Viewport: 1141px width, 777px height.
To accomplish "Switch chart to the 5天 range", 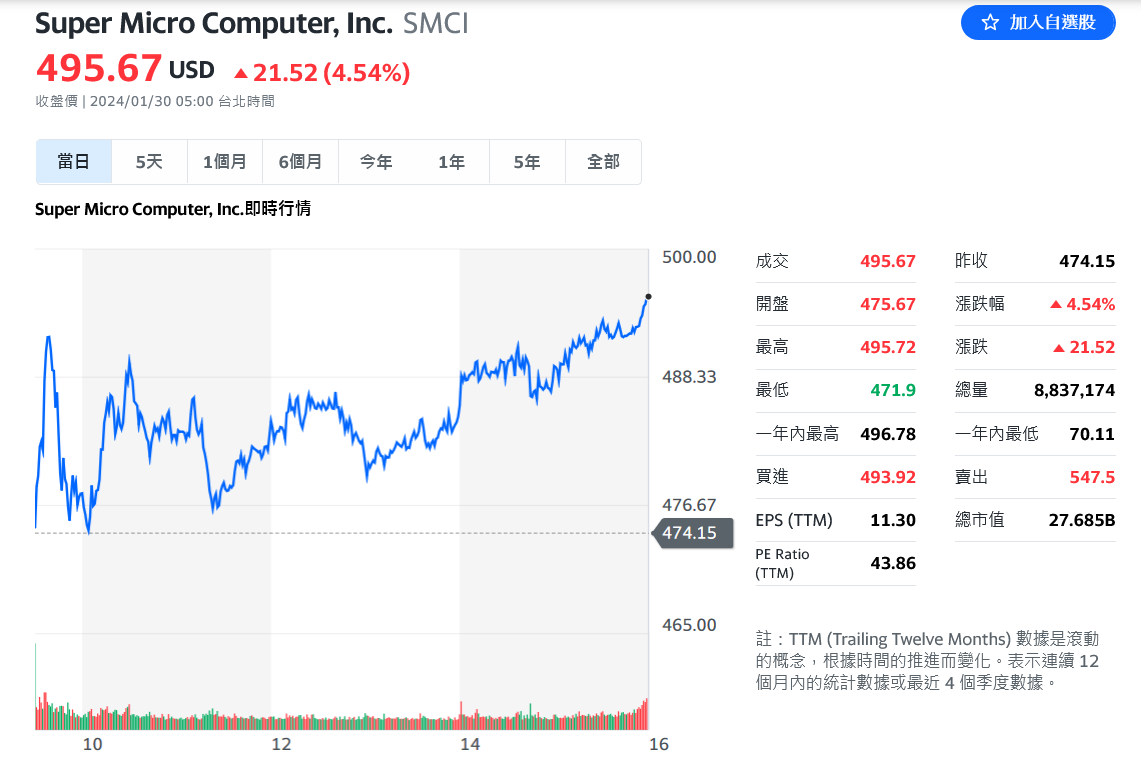I will [149, 162].
